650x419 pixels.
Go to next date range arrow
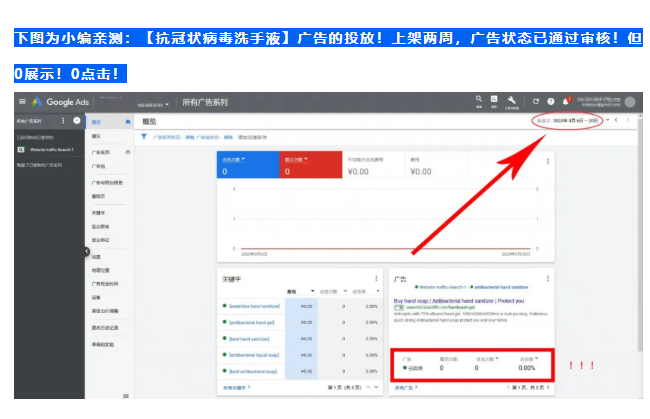(628, 120)
